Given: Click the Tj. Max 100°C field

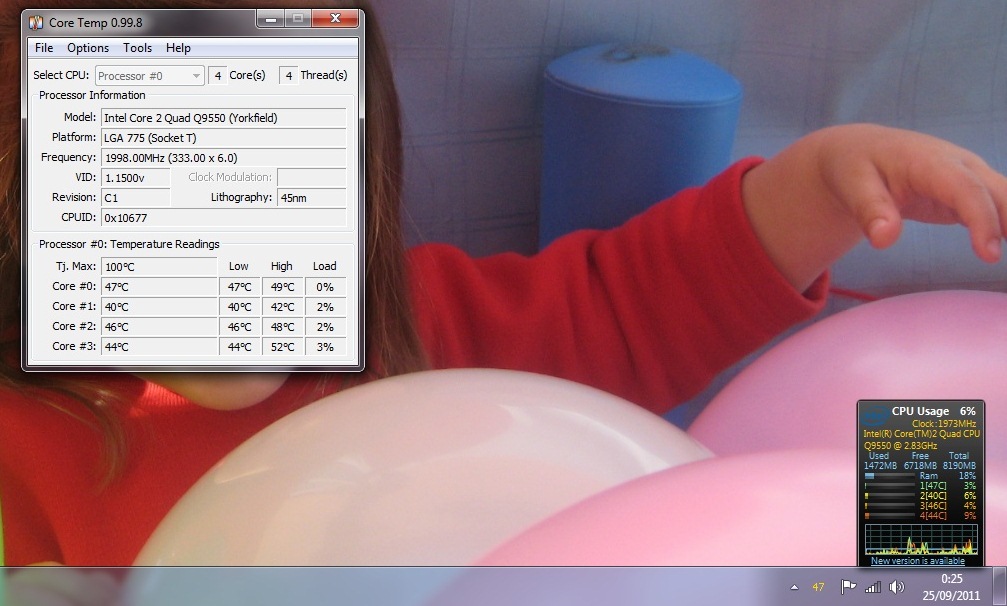Looking at the screenshot, I should [x=158, y=267].
